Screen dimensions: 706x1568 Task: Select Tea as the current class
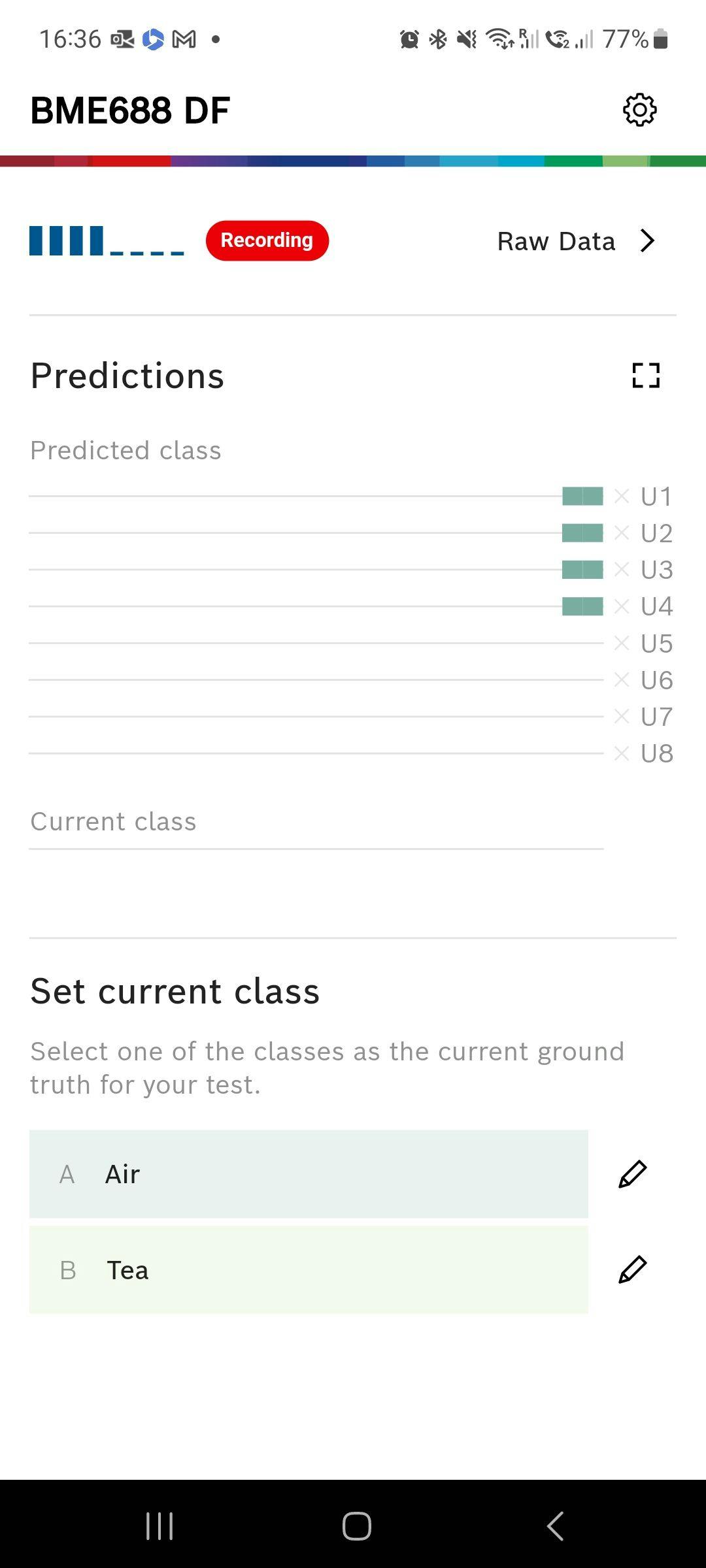pyautogui.click(x=309, y=1269)
